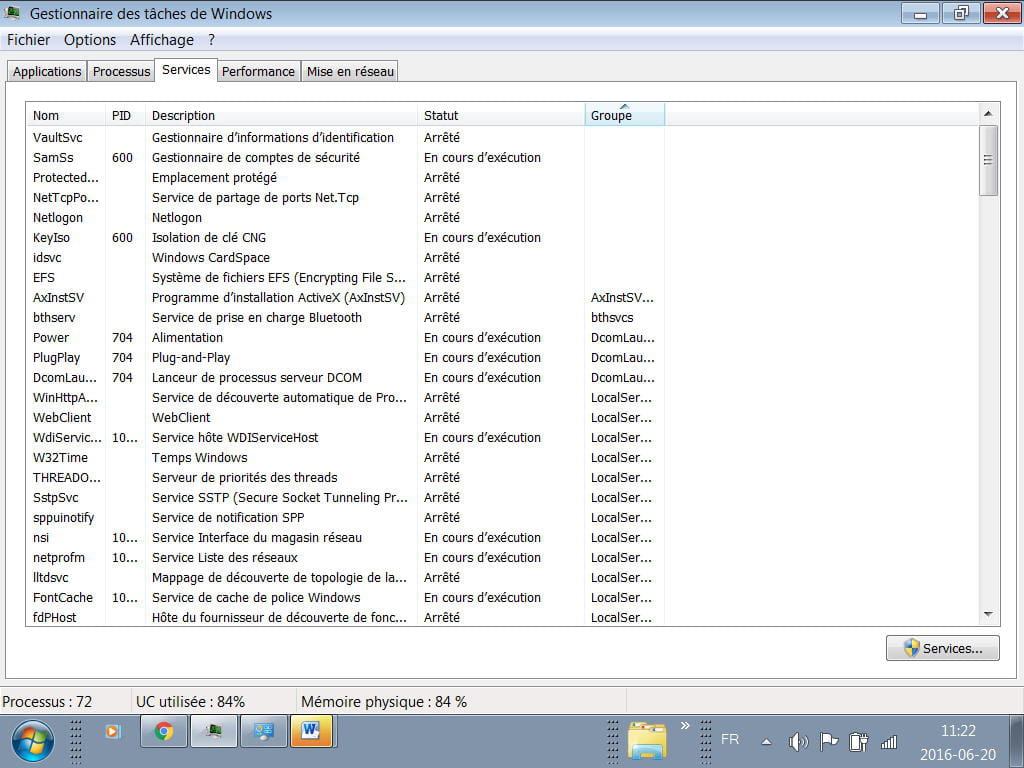This screenshot has width=1024, height=768.
Task: Click the scrollbar down arrow
Action: [x=988, y=615]
